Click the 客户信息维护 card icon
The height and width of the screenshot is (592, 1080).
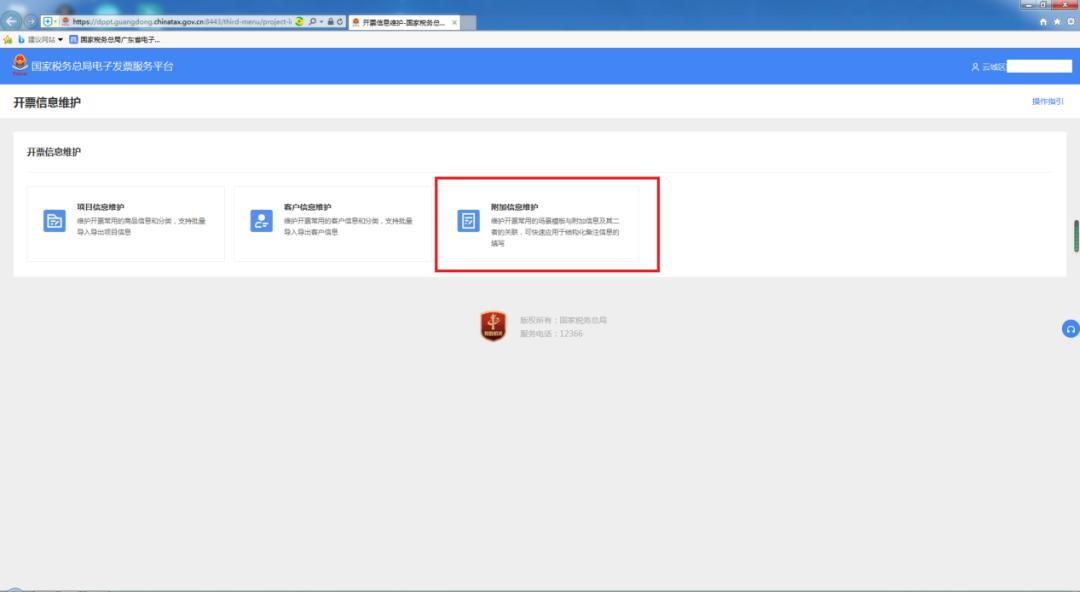coord(262,221)
